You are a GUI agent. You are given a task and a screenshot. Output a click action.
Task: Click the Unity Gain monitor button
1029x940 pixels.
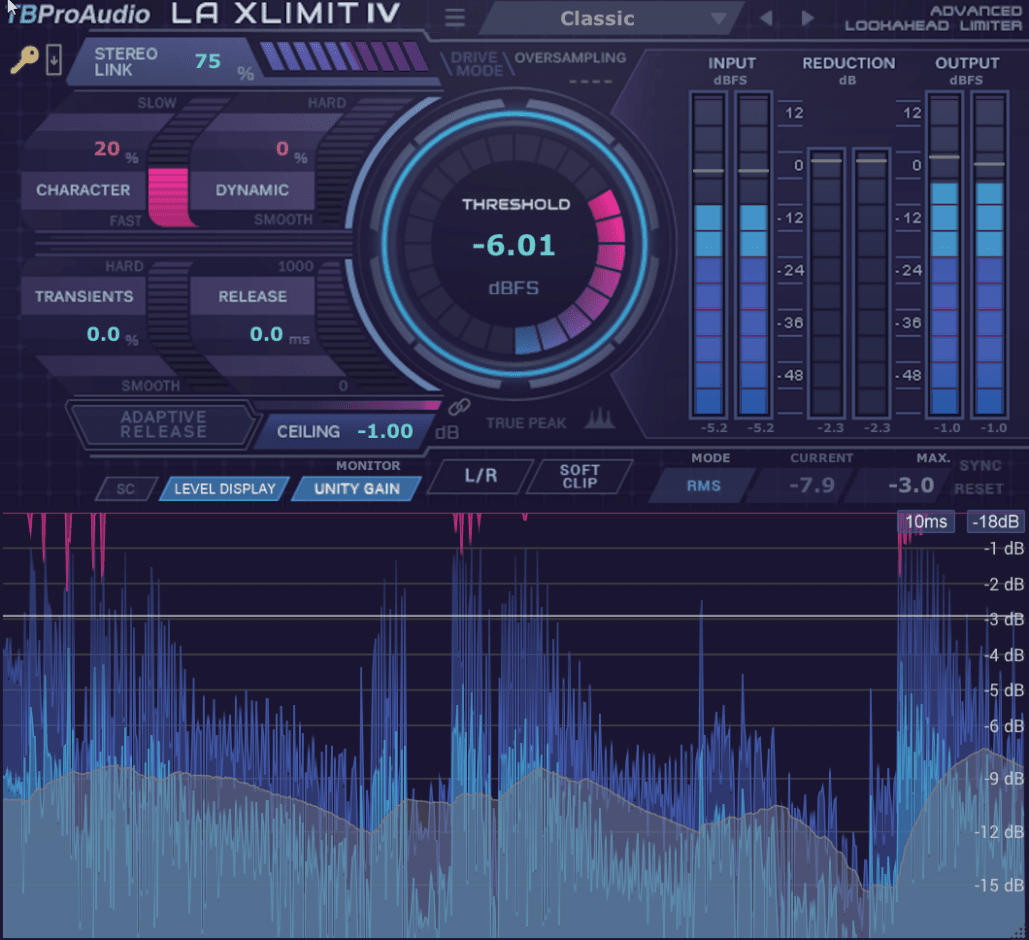(356, 489)
